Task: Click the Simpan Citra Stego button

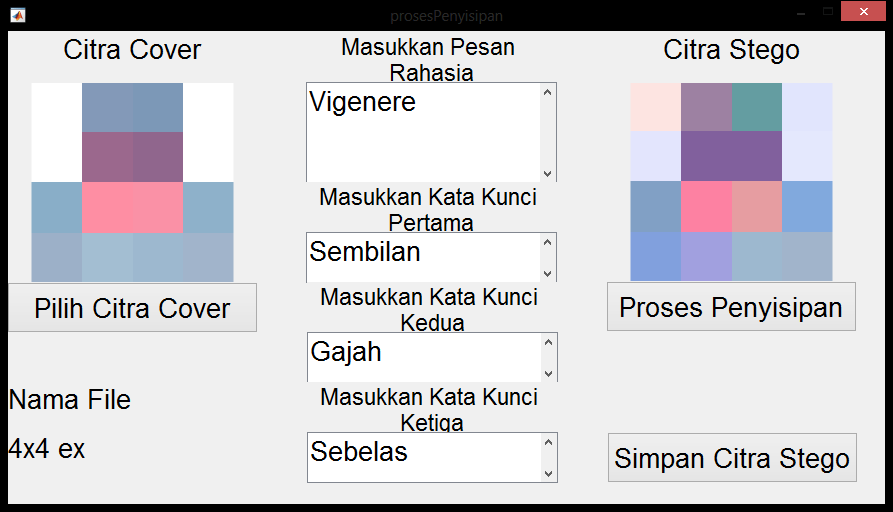Action: tap(732, 458)
